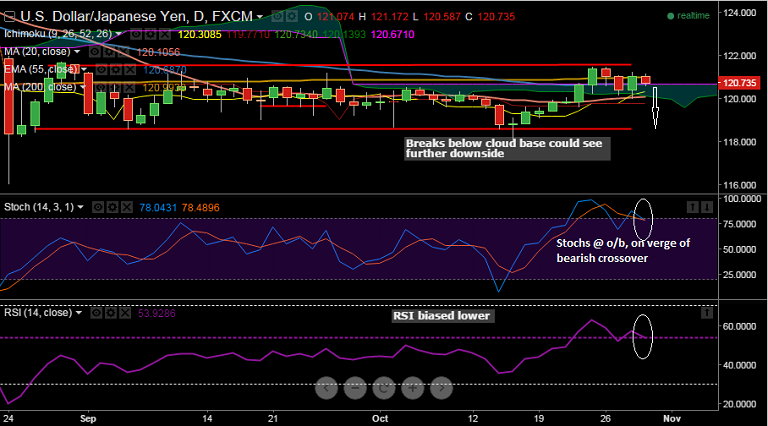Expand the RSI (14, close) dropdown arrow
Image resolution: width=768 pixels, height=426 pixels.
click(78, 313)
